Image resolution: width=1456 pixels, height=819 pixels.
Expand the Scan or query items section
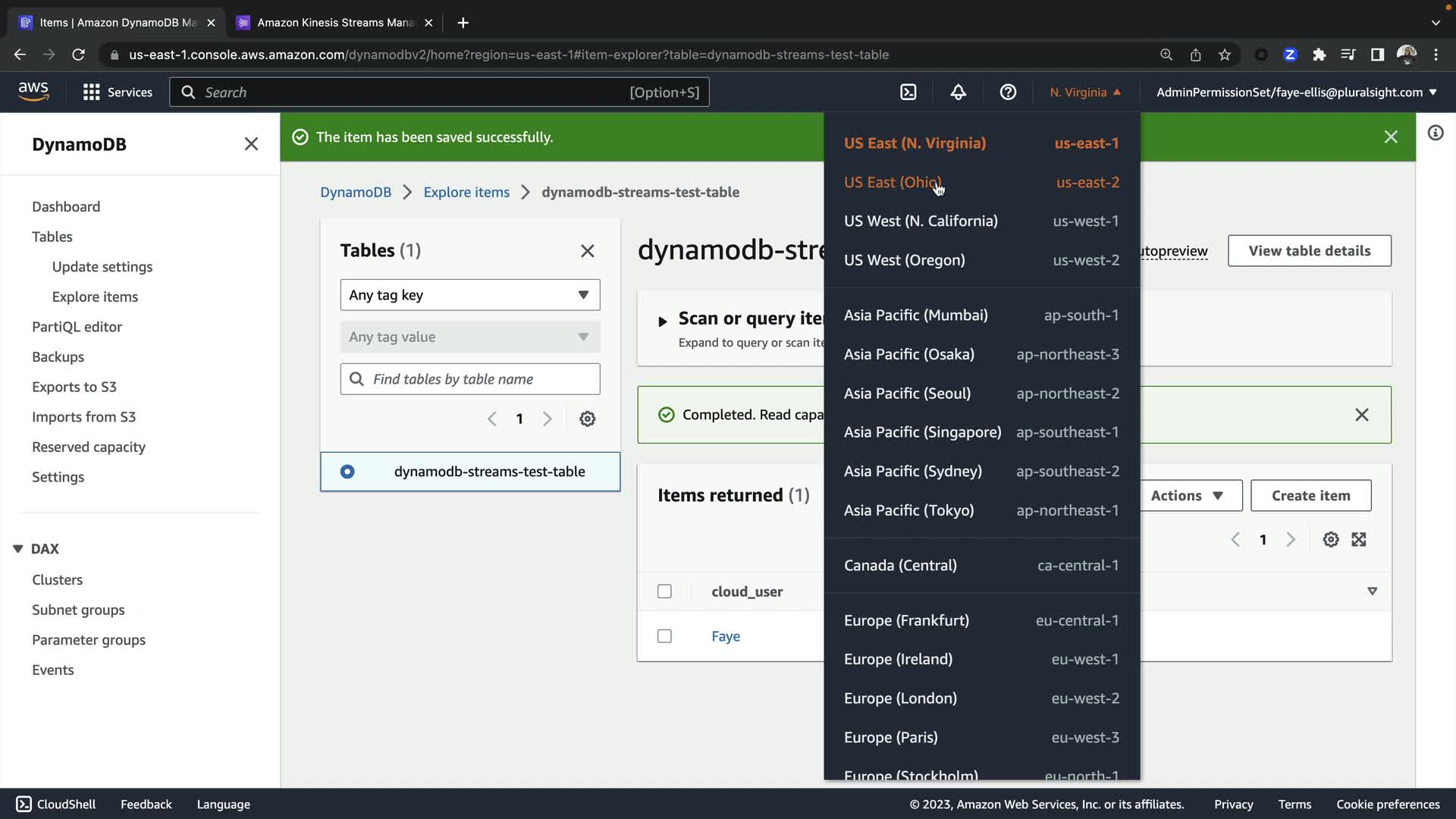tap(662, 322)
